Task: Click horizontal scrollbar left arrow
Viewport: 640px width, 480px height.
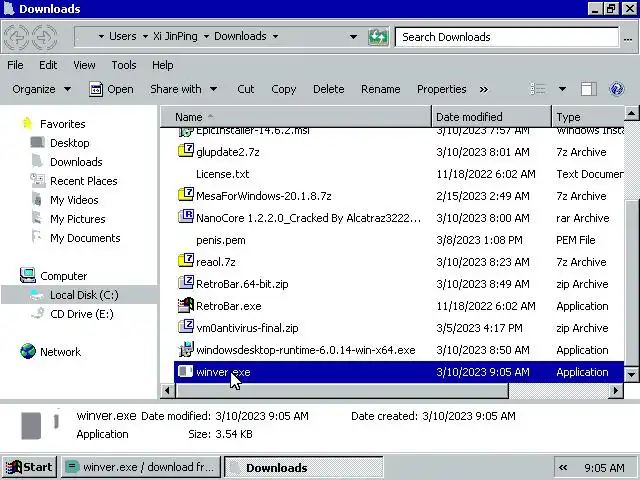Action: coord(167,391)
